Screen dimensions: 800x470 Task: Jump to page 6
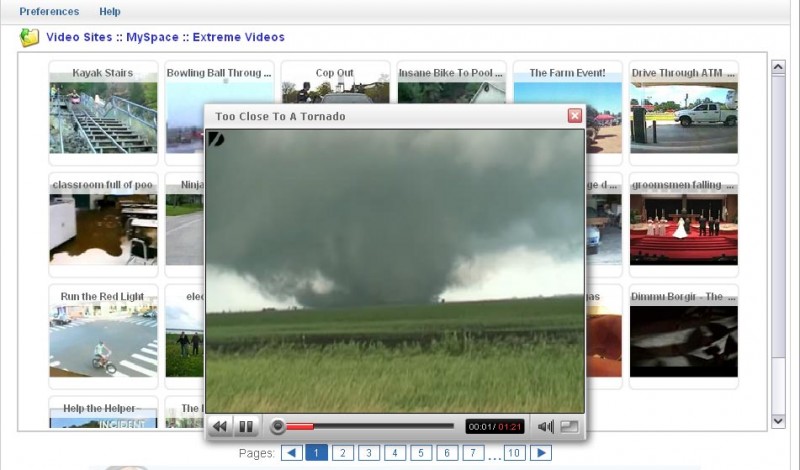click(447, 453)
